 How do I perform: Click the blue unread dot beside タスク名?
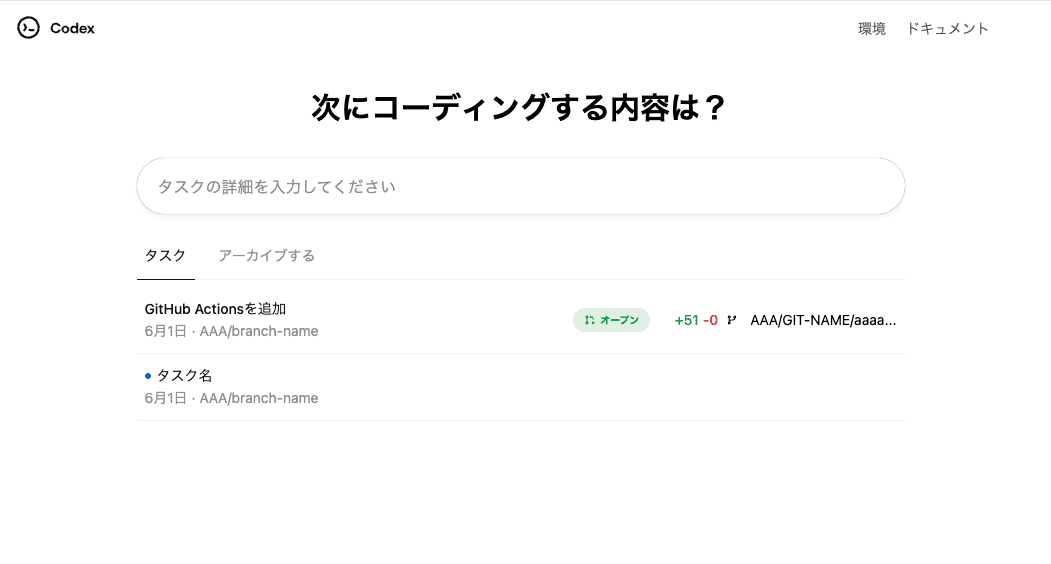pos(148,376)
